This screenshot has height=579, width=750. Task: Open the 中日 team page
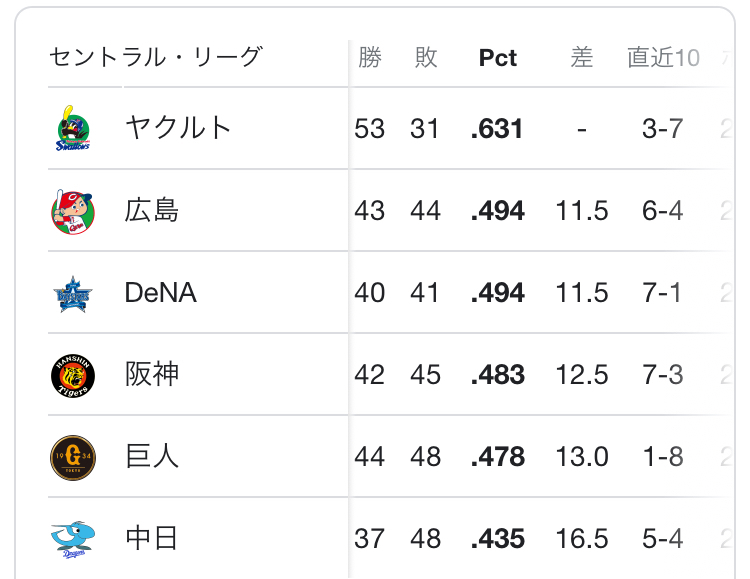[151, 539]
